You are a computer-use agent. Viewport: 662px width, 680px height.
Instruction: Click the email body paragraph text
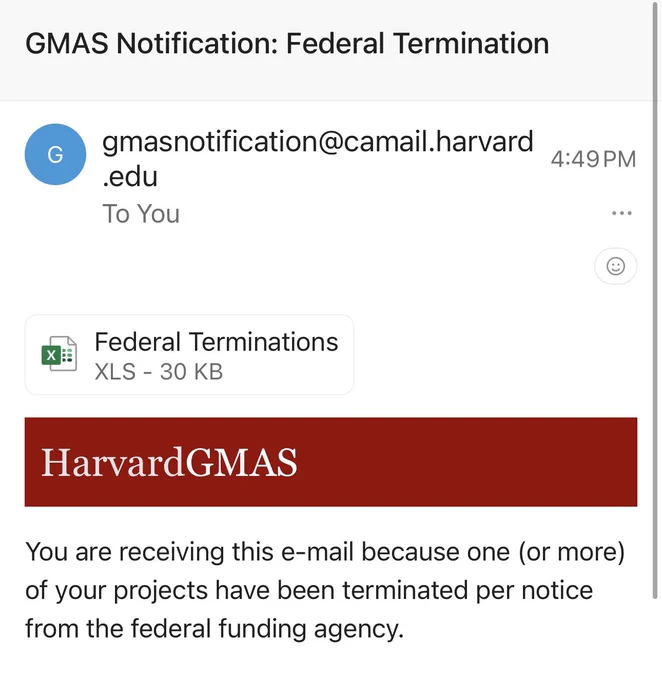pos(325,590)
